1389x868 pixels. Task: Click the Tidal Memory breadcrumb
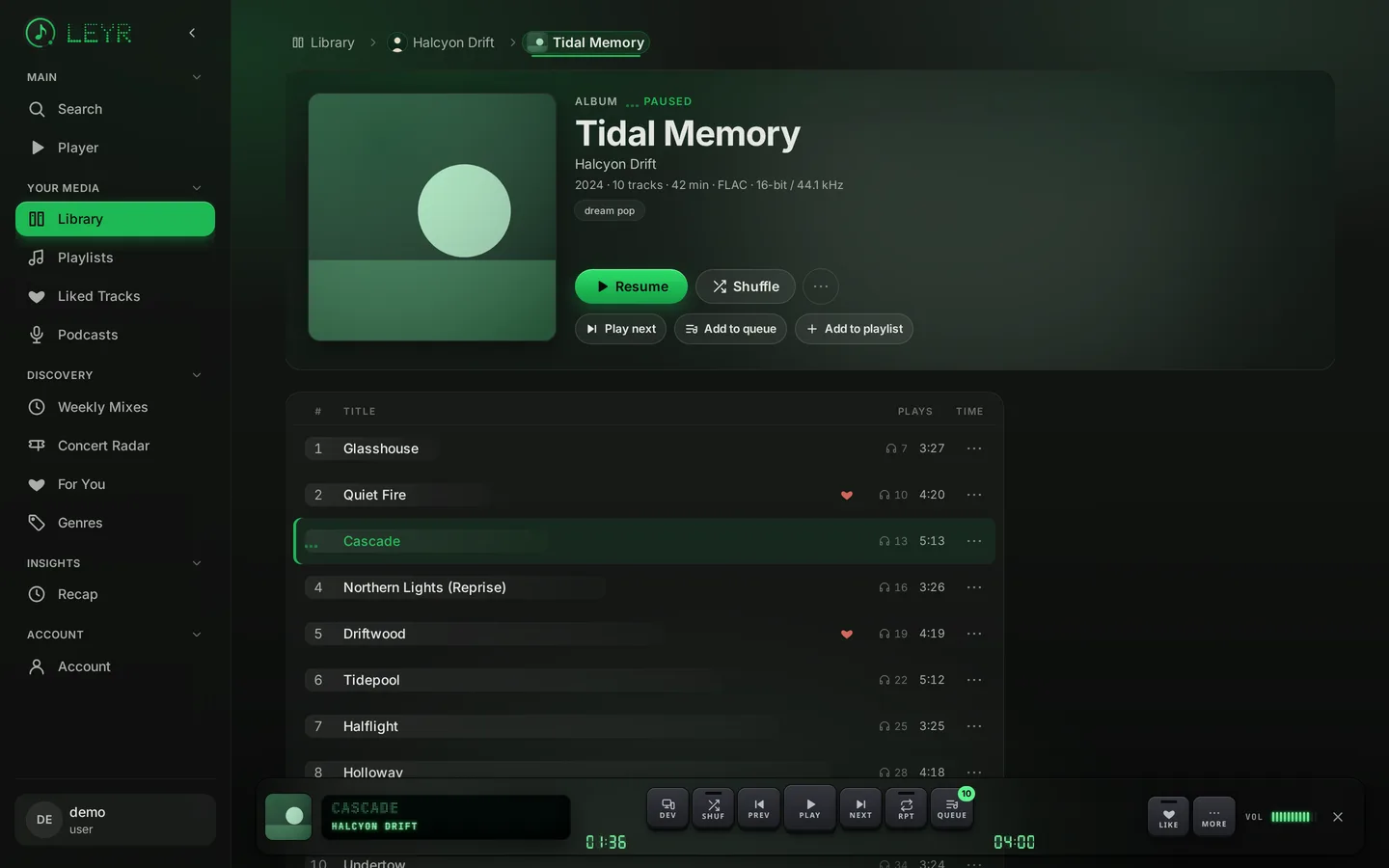[x=586, y=42]
